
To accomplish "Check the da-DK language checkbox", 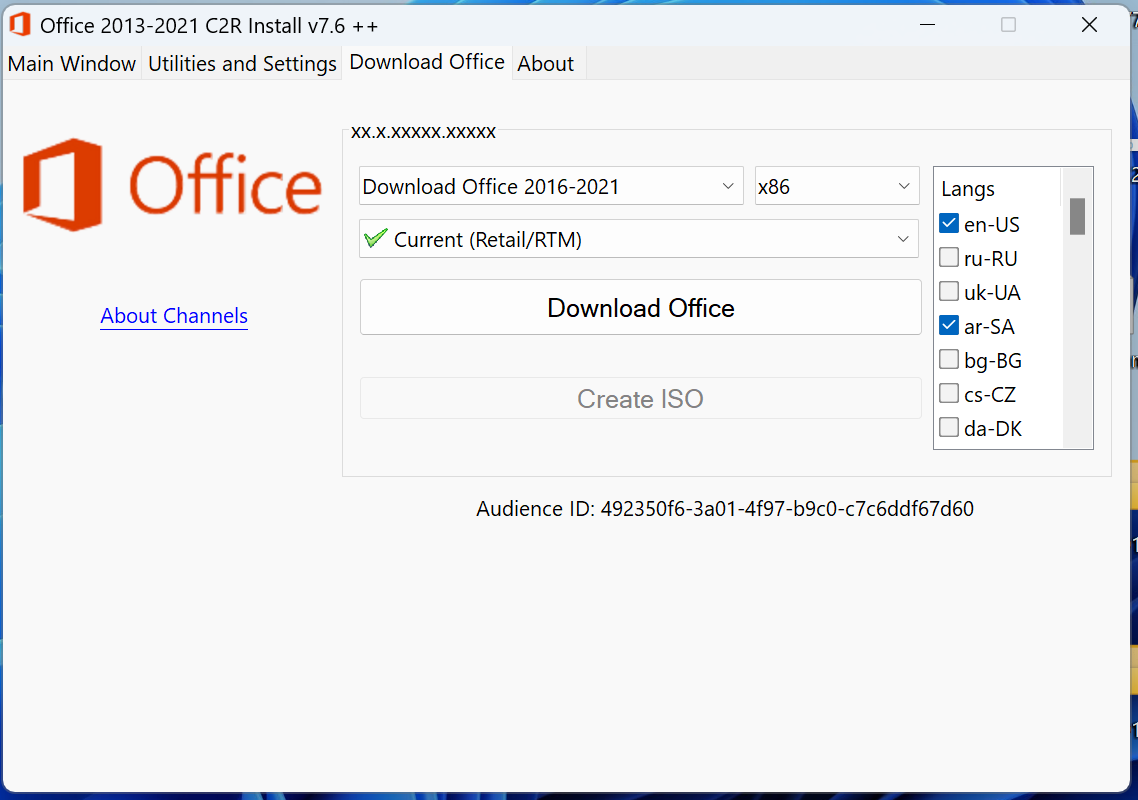I will pyautogui.click(x=949, y=428).
